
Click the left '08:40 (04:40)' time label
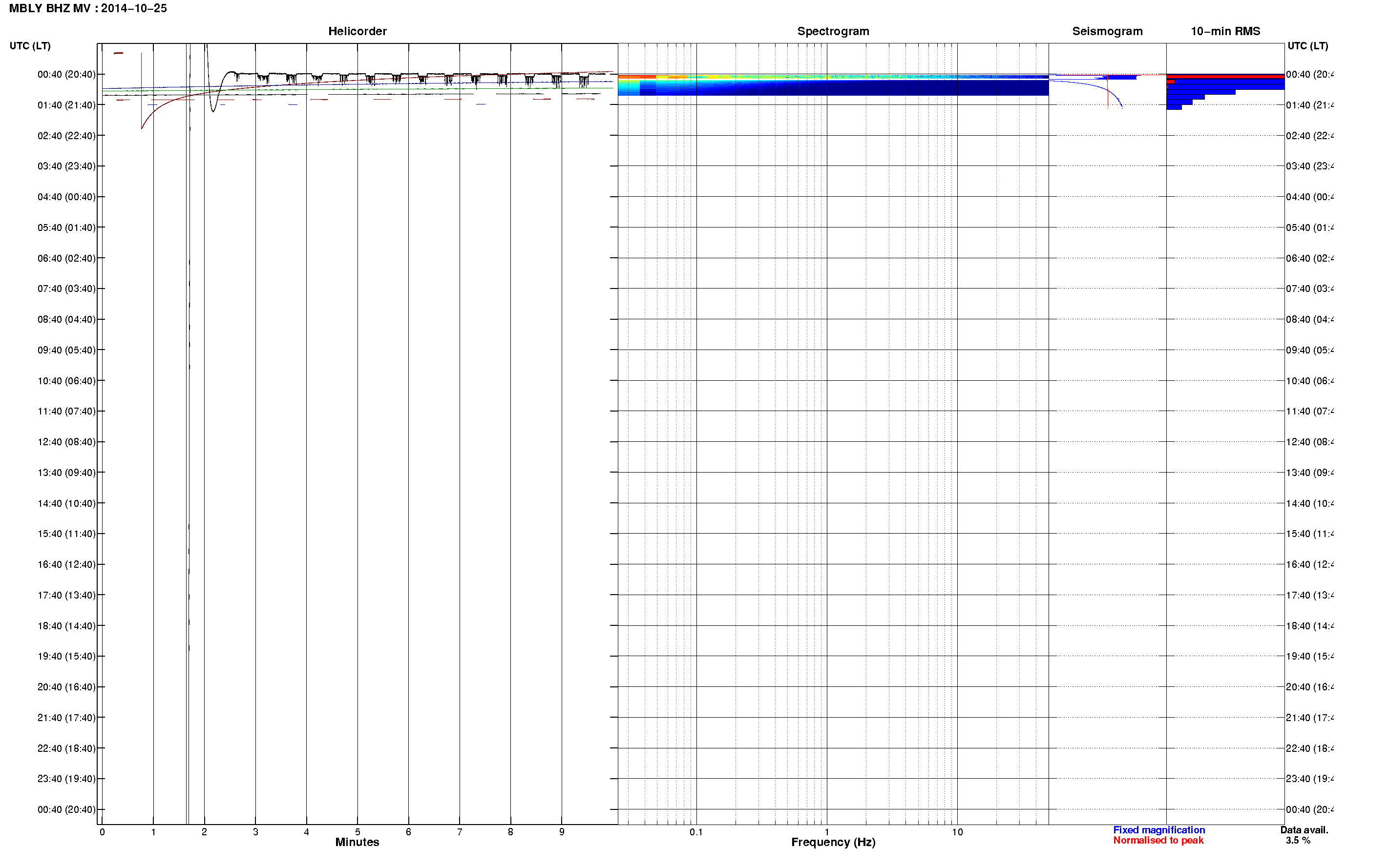pos(66,320)
